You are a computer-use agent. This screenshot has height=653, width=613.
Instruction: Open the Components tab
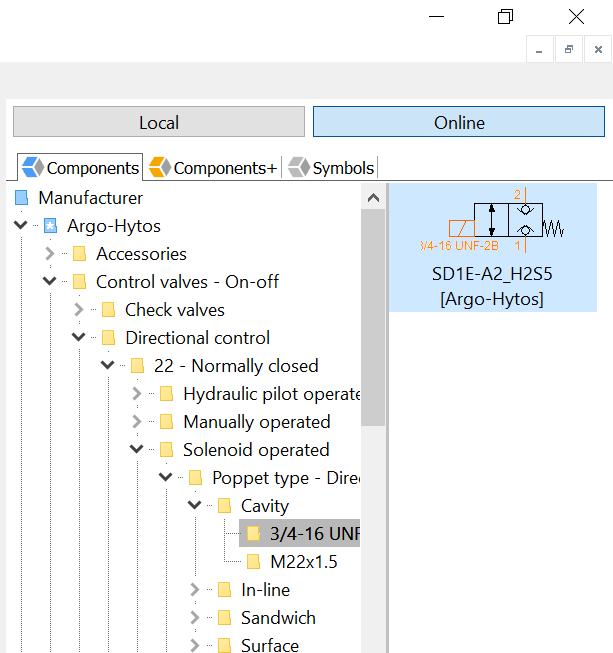click(x=80, y=168)
